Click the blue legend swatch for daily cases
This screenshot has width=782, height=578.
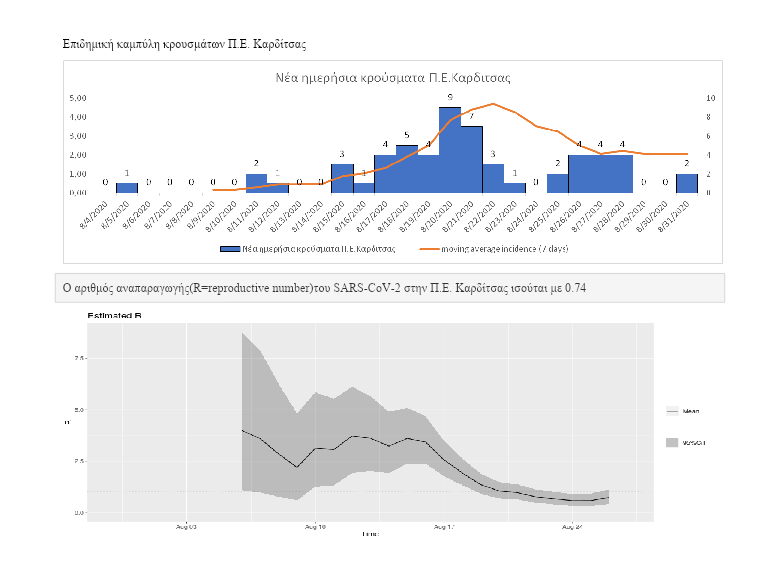coord(229,248)
